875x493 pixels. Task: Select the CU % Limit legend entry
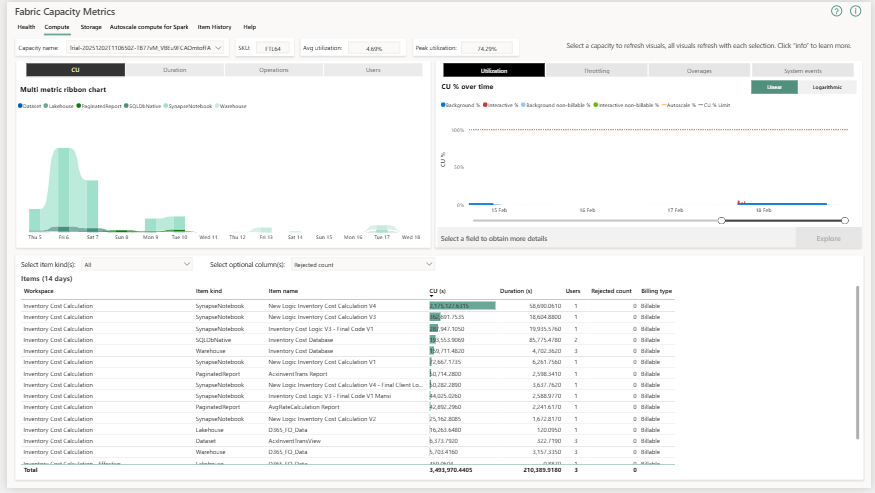[714, 105]
